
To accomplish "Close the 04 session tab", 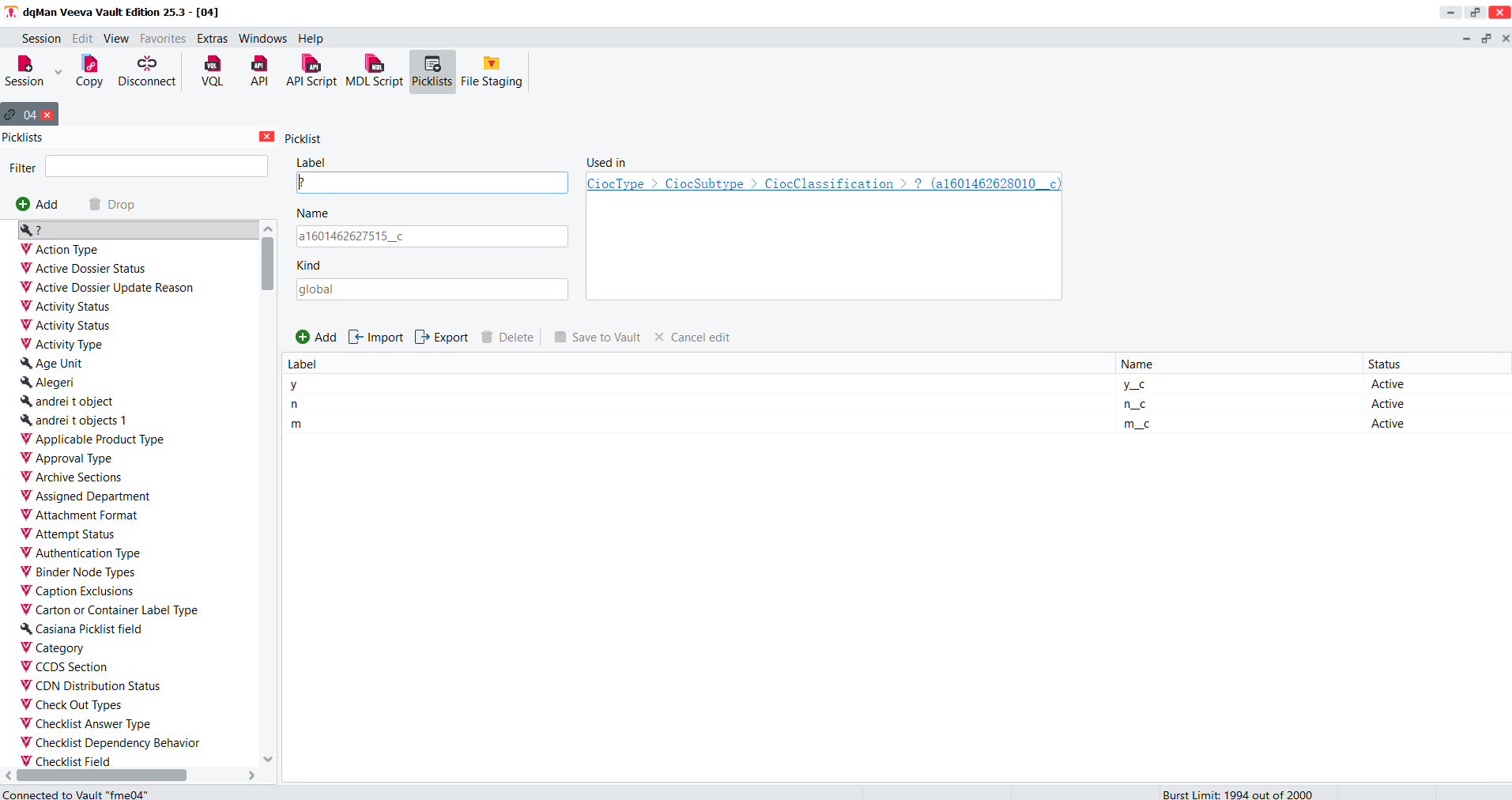I will pyautogui.click(x=47, y=115).
